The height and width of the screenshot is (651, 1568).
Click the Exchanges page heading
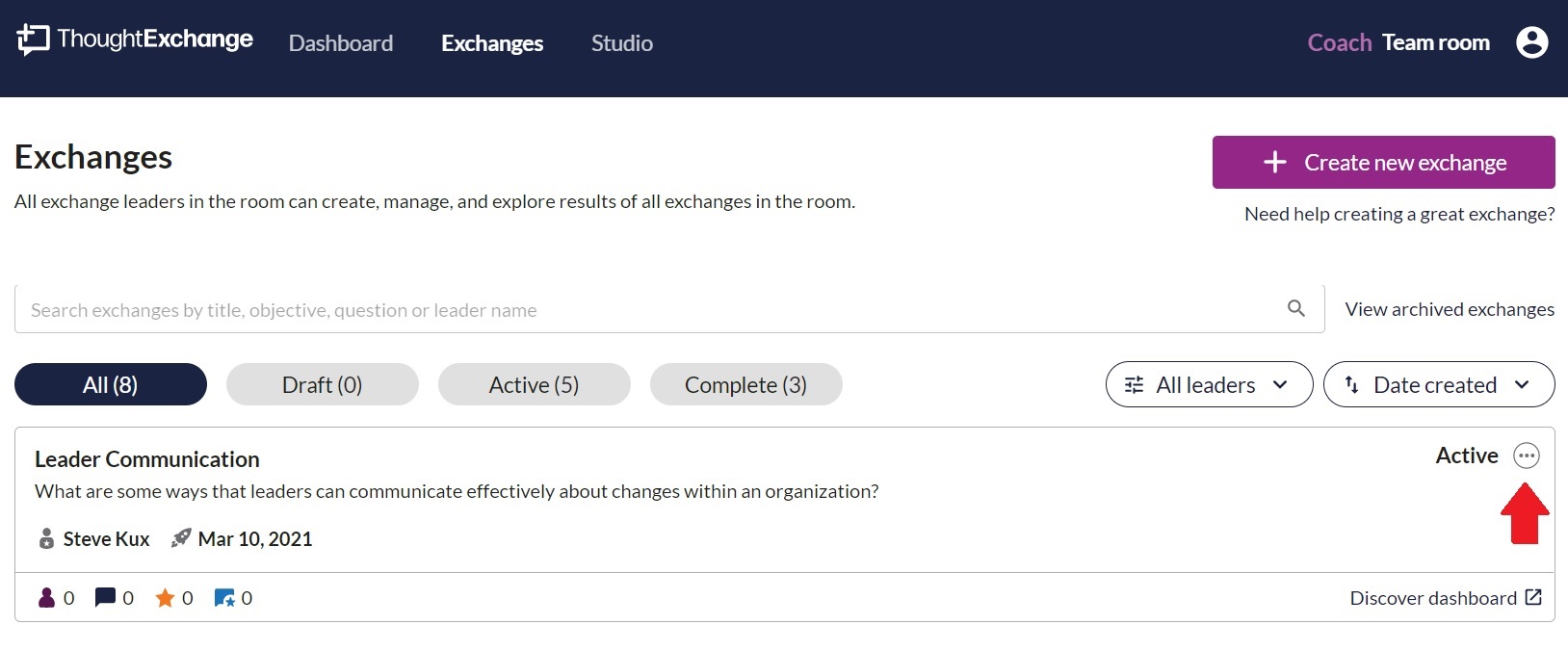[93, 157]
